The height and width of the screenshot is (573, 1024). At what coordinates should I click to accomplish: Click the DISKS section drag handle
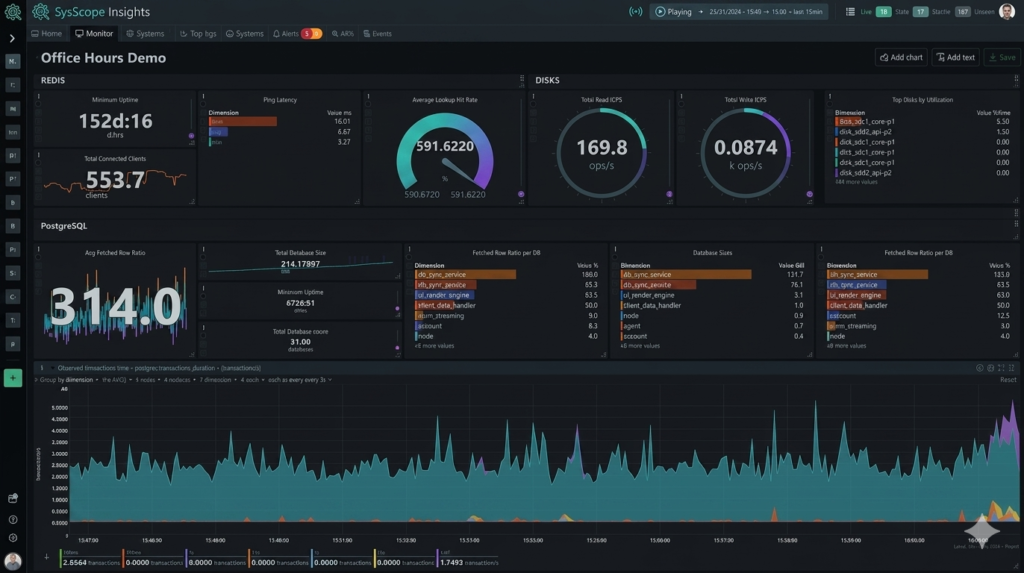(x=1016, y=80)
